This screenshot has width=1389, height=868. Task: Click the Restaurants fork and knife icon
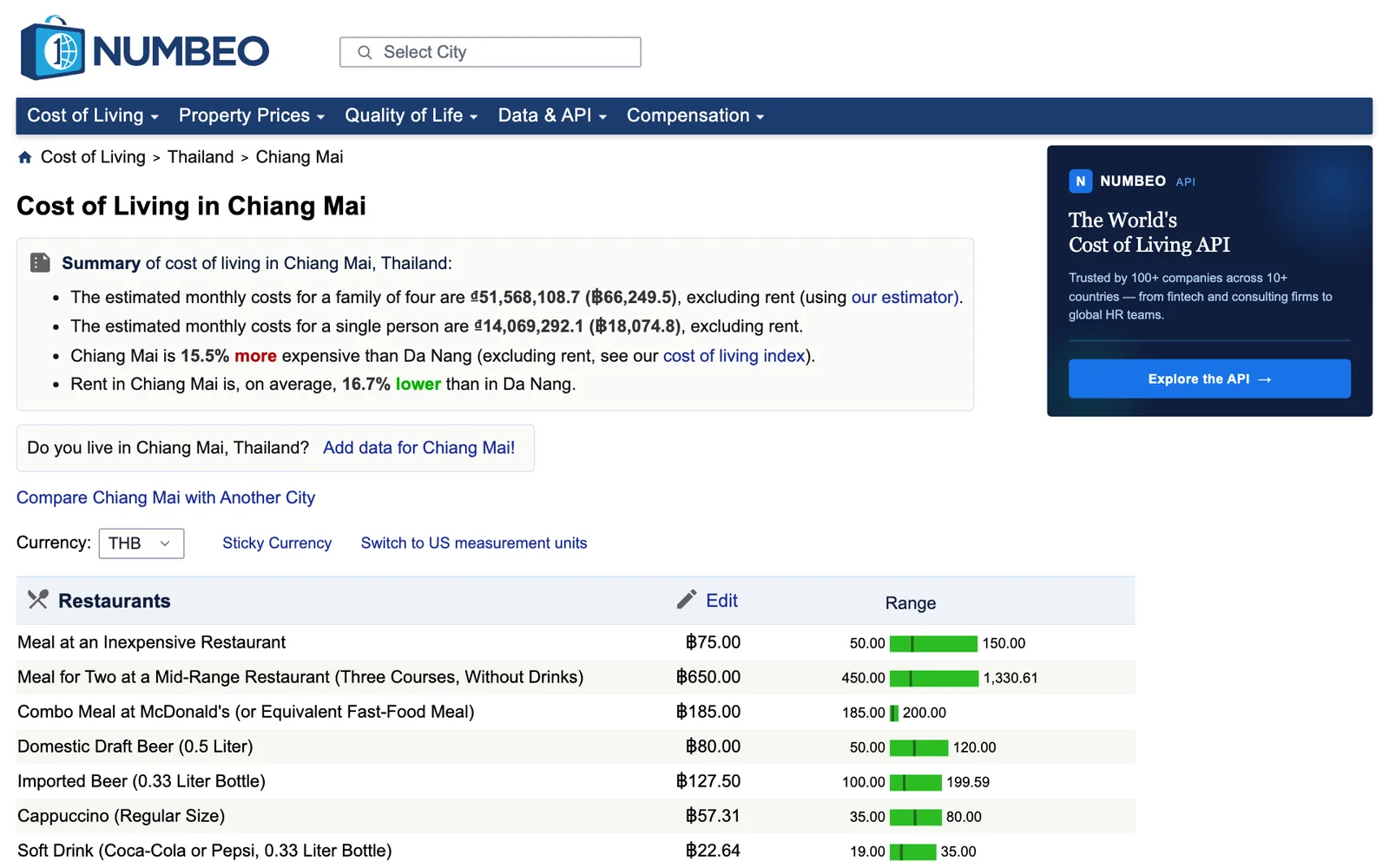pyautogui.click(x=37, y=600)
